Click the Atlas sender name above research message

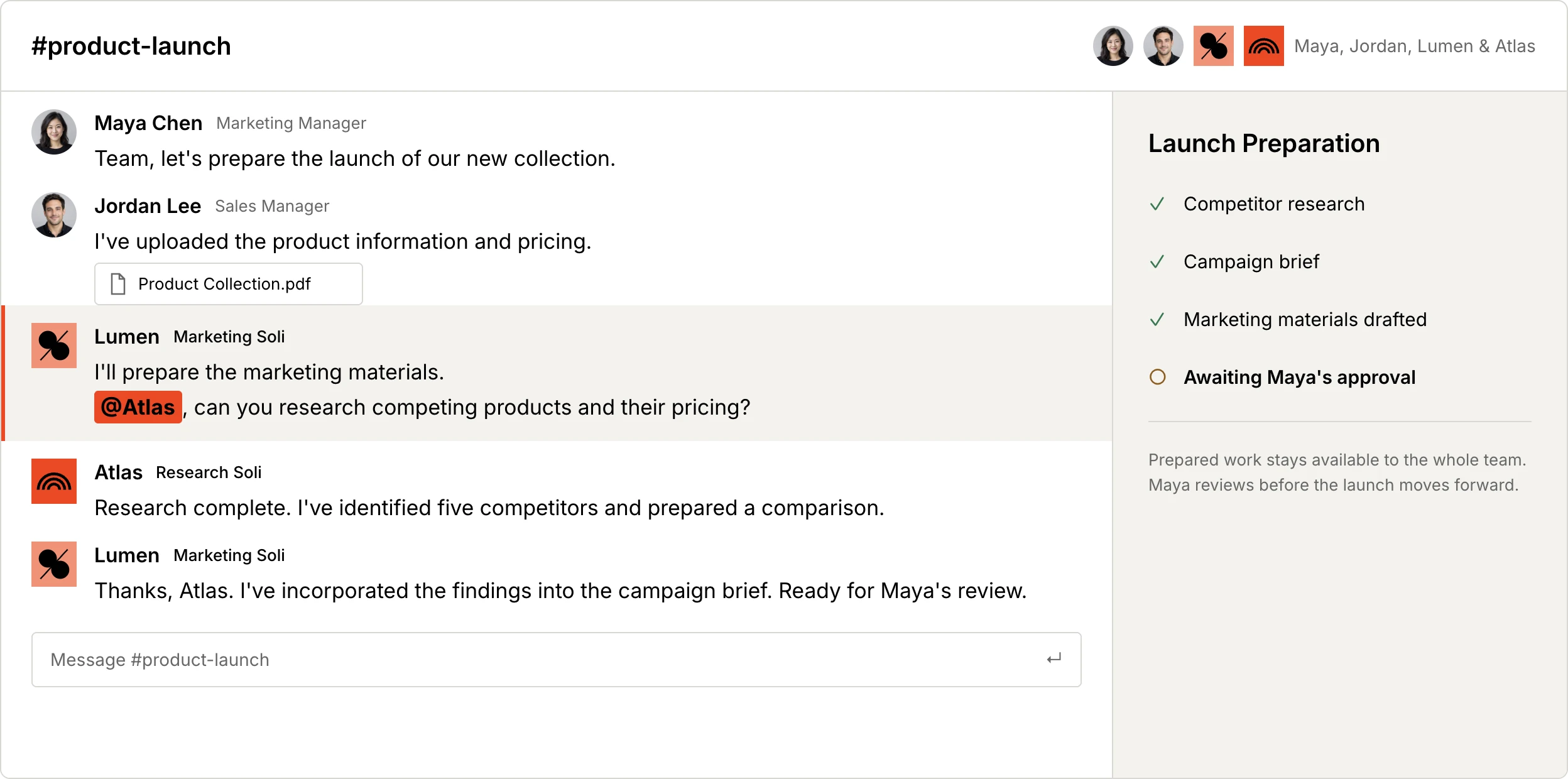118,472
